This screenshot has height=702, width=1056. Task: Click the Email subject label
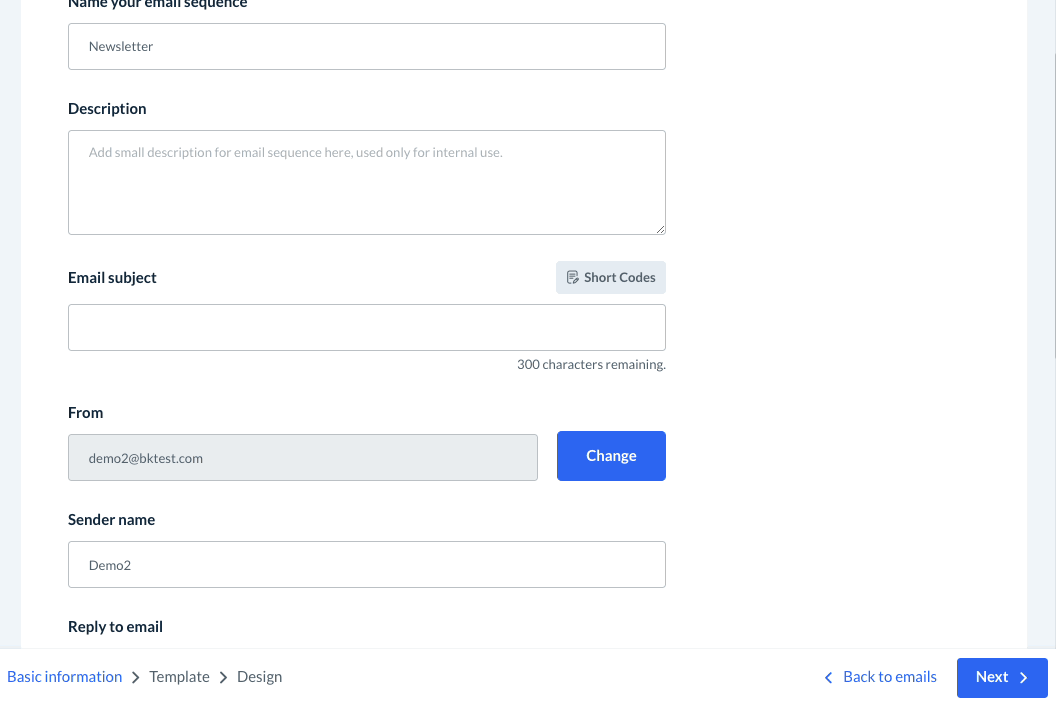[x=112, y=278]
